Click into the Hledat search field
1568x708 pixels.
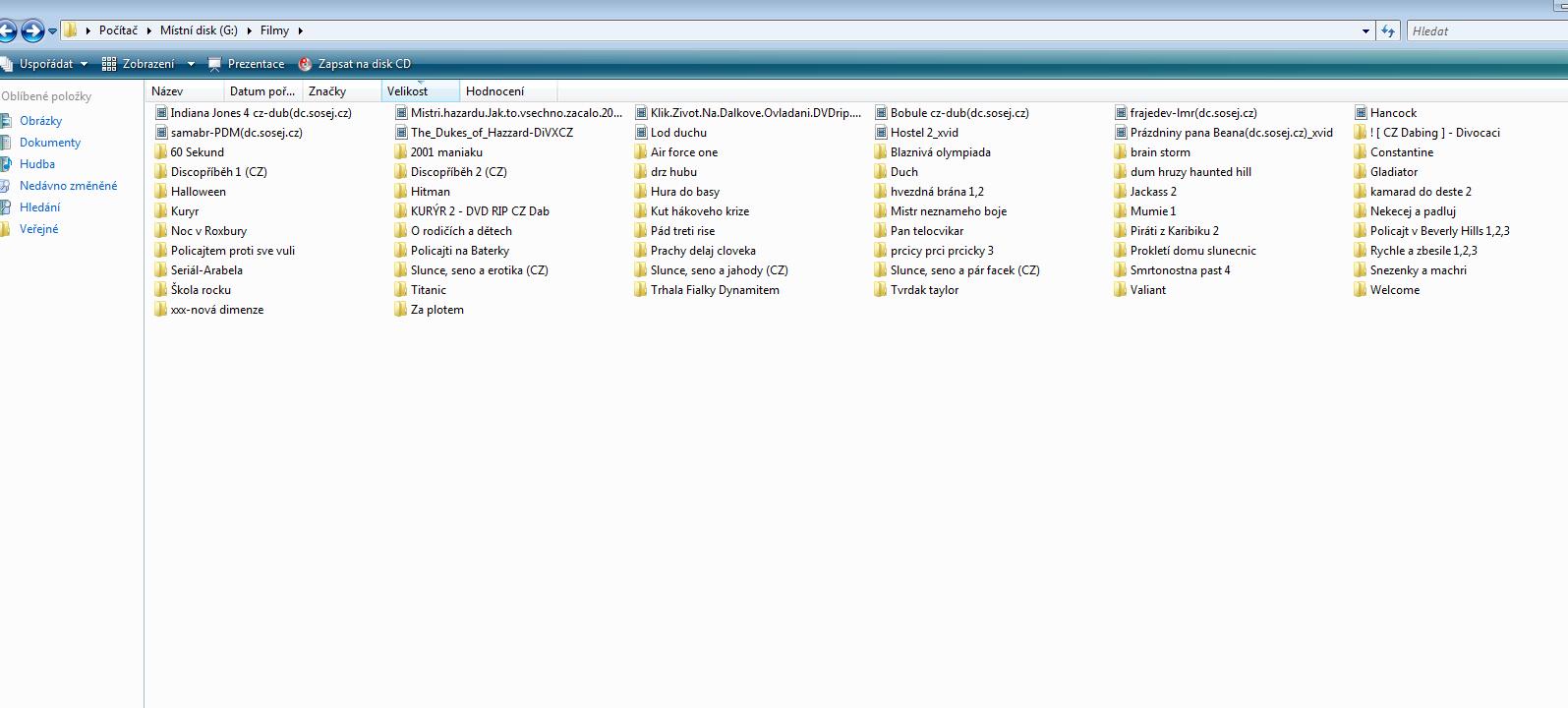pyautogui.click(x=1487, y=30)
